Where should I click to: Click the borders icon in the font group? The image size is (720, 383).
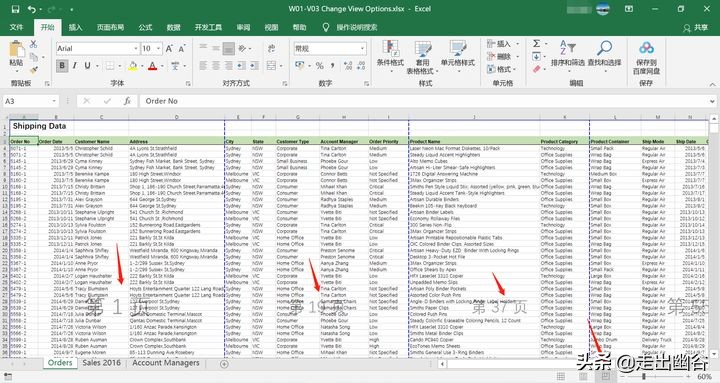pos(110,66)
